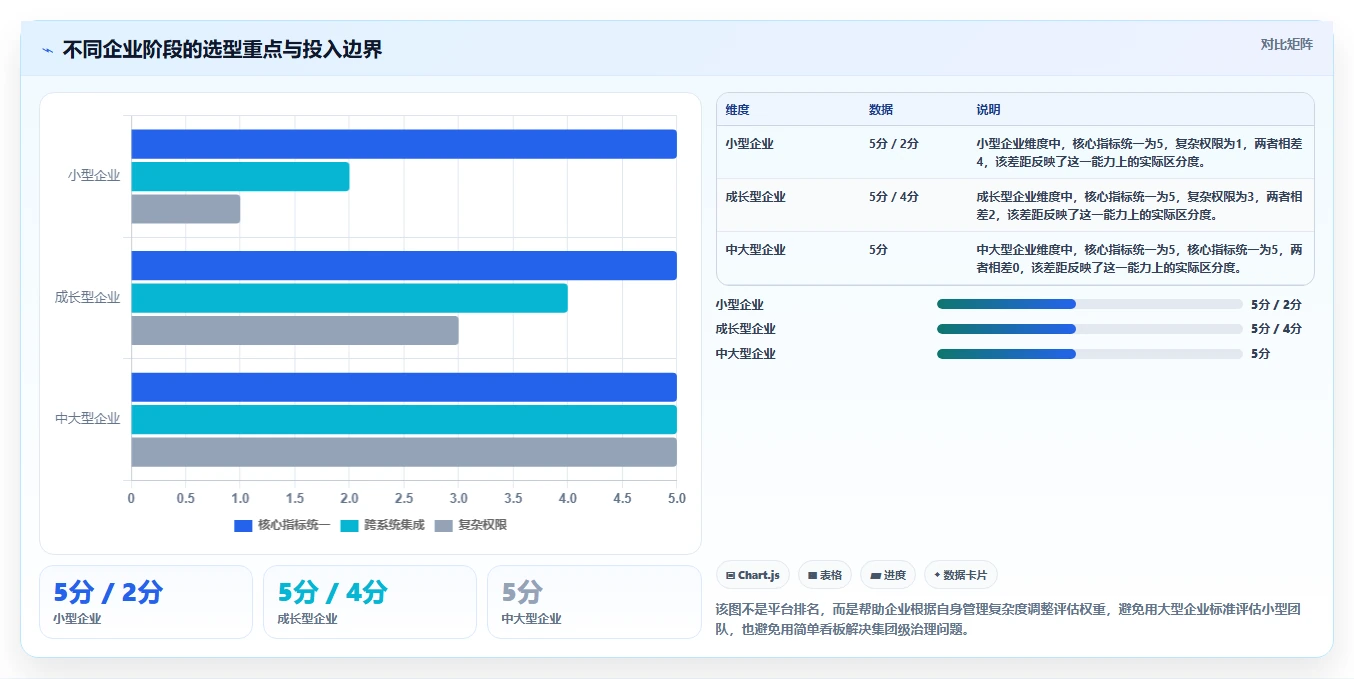The width and height of the screenshot is (1354, 679).
Task: Select the 中大型企业 table row cell
Action: [755, 250]
